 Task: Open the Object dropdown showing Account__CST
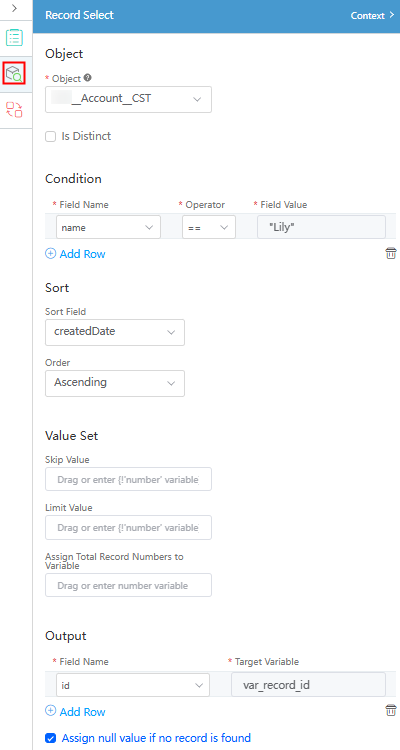(x=128, y=99)
